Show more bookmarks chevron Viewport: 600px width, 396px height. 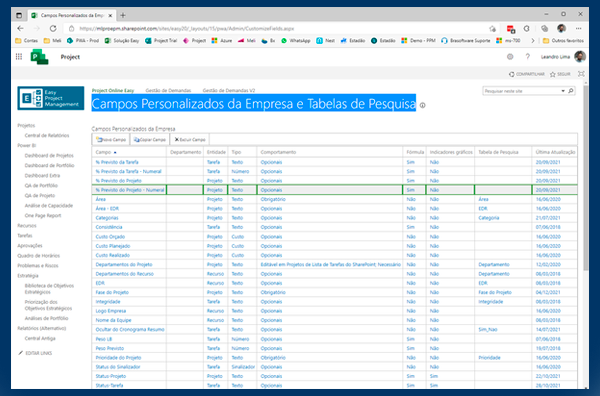[x=532, y=41]
